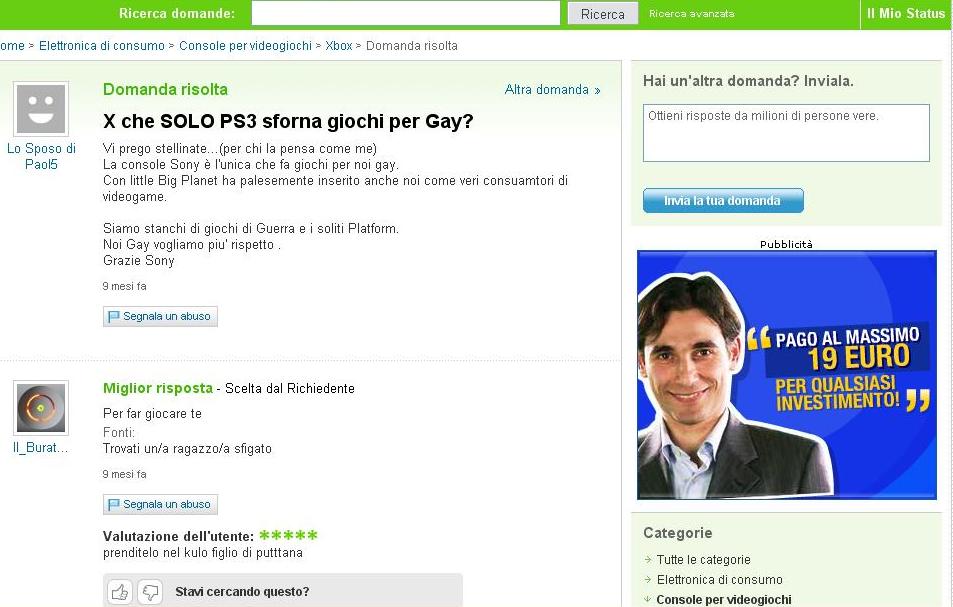The width and height of the screenshot is (953, 607).
Task: Click the thumbs up icon
Action: (120, 592)
